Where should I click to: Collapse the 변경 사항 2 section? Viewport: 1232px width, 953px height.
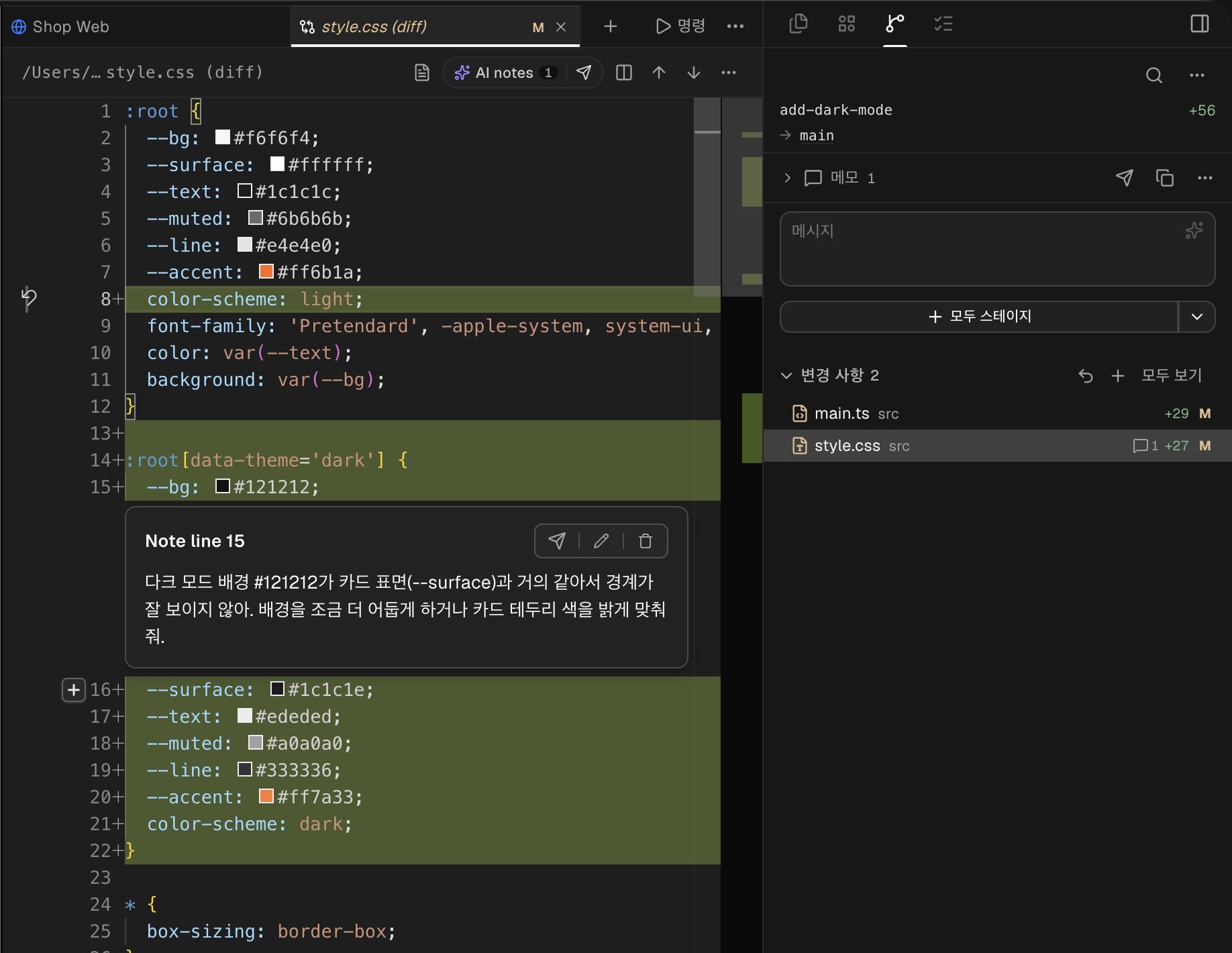tap(786, 376)
